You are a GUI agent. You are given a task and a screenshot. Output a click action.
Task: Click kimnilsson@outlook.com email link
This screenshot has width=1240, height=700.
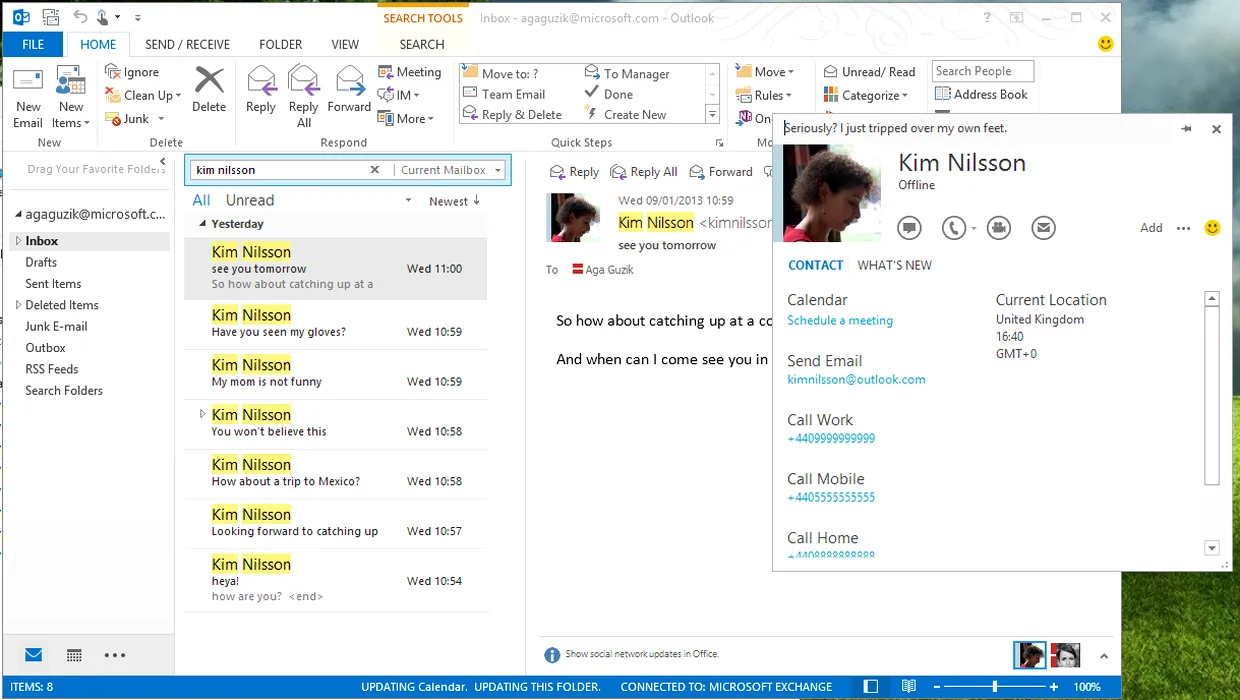pyautogui.click(x=856, y=380)
